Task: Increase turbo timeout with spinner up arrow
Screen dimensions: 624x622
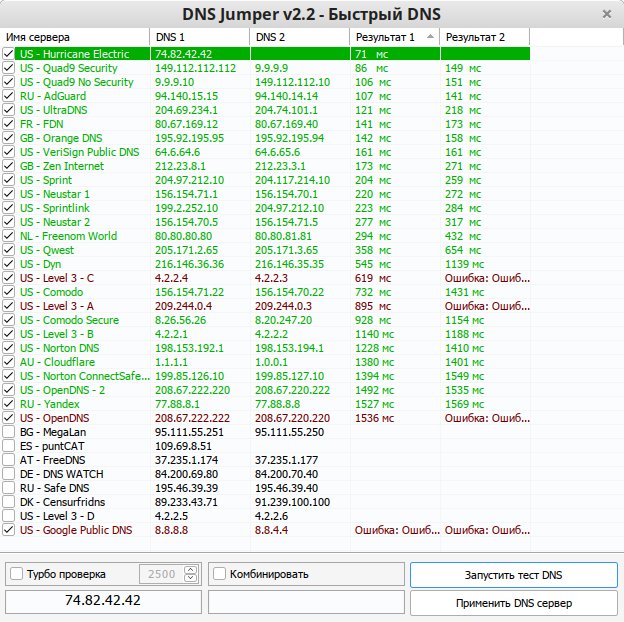Action: 191,570
